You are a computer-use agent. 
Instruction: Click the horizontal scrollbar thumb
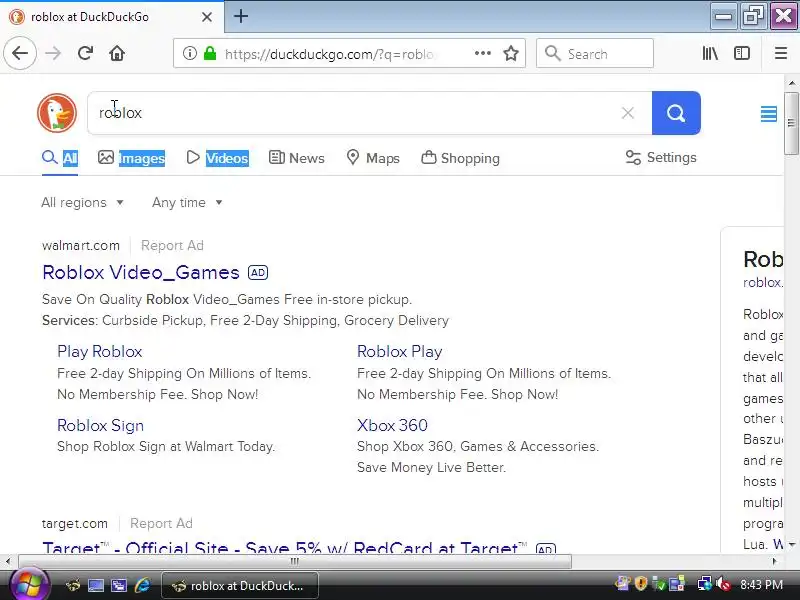pyautogui.click(x=295, y=561)
